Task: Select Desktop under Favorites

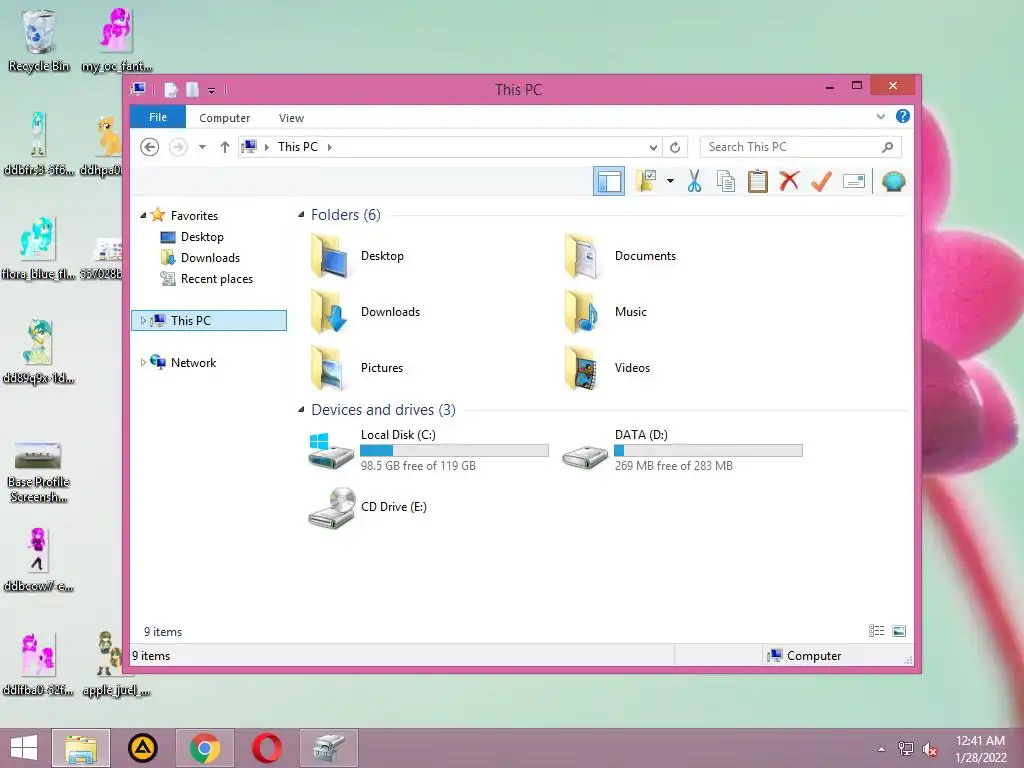Action: [x=202, y=237]
